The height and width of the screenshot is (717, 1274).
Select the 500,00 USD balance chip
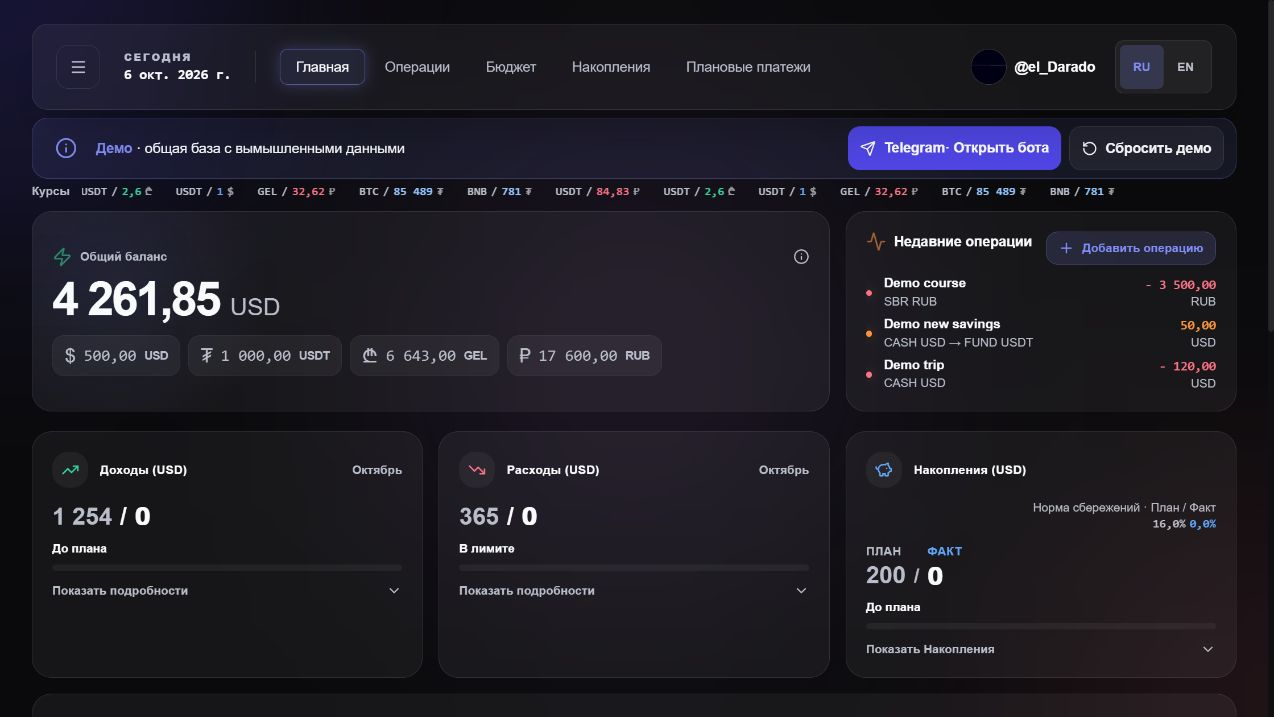116,356
